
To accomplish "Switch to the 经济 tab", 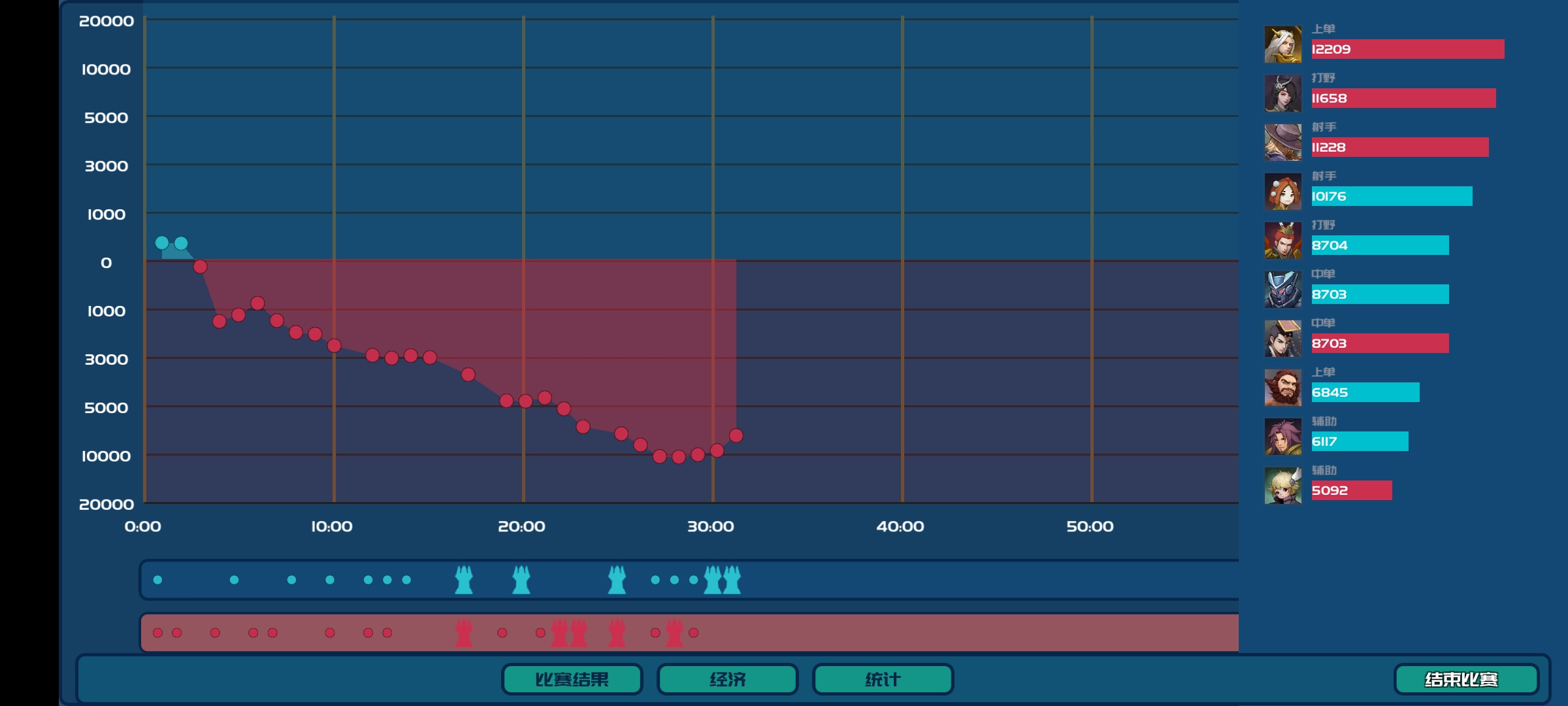I will pyautogui.click(x=727, y=679).
